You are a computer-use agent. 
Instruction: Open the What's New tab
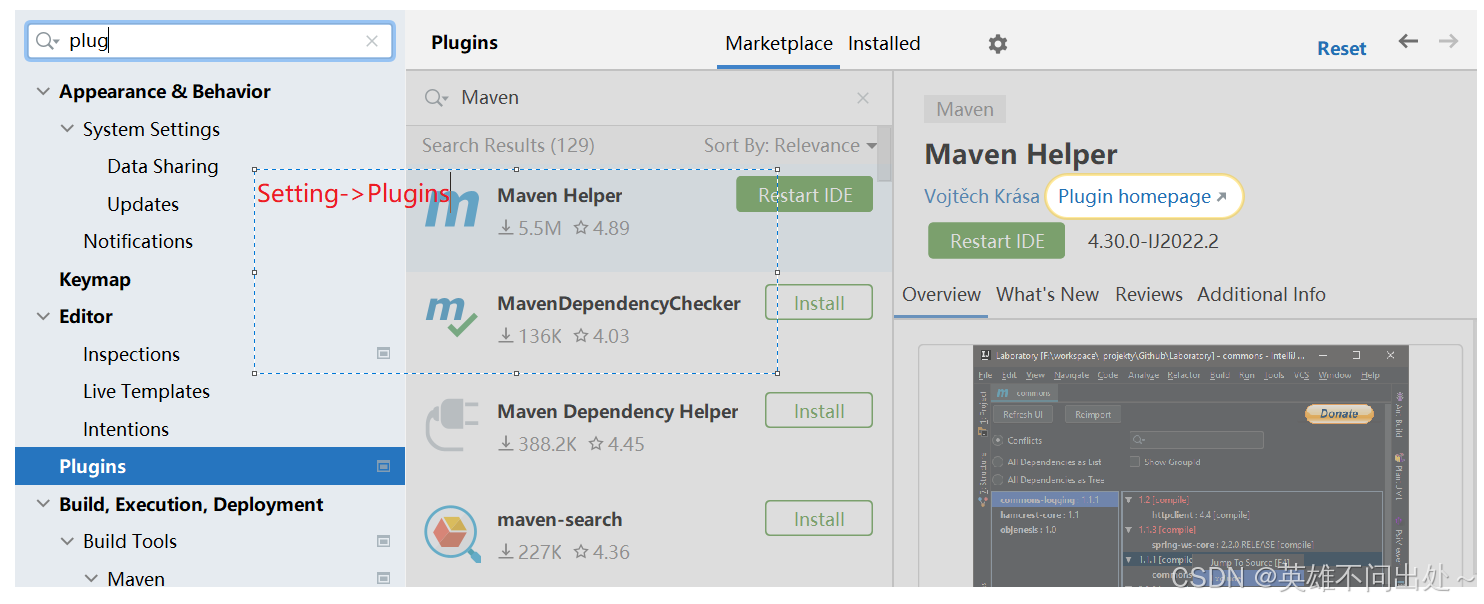[x=1047, y=295]
